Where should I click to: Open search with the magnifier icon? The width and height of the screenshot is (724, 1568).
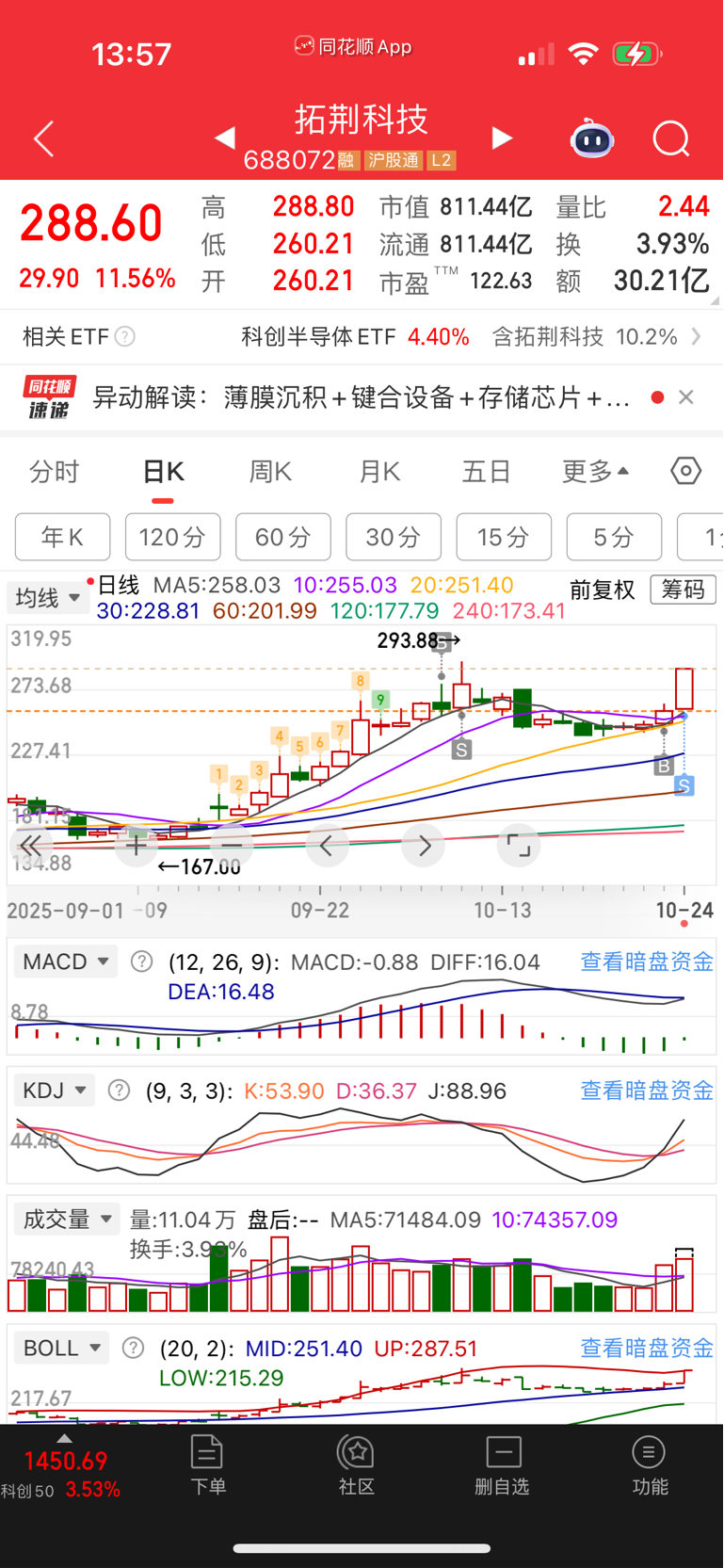(671, 139)
